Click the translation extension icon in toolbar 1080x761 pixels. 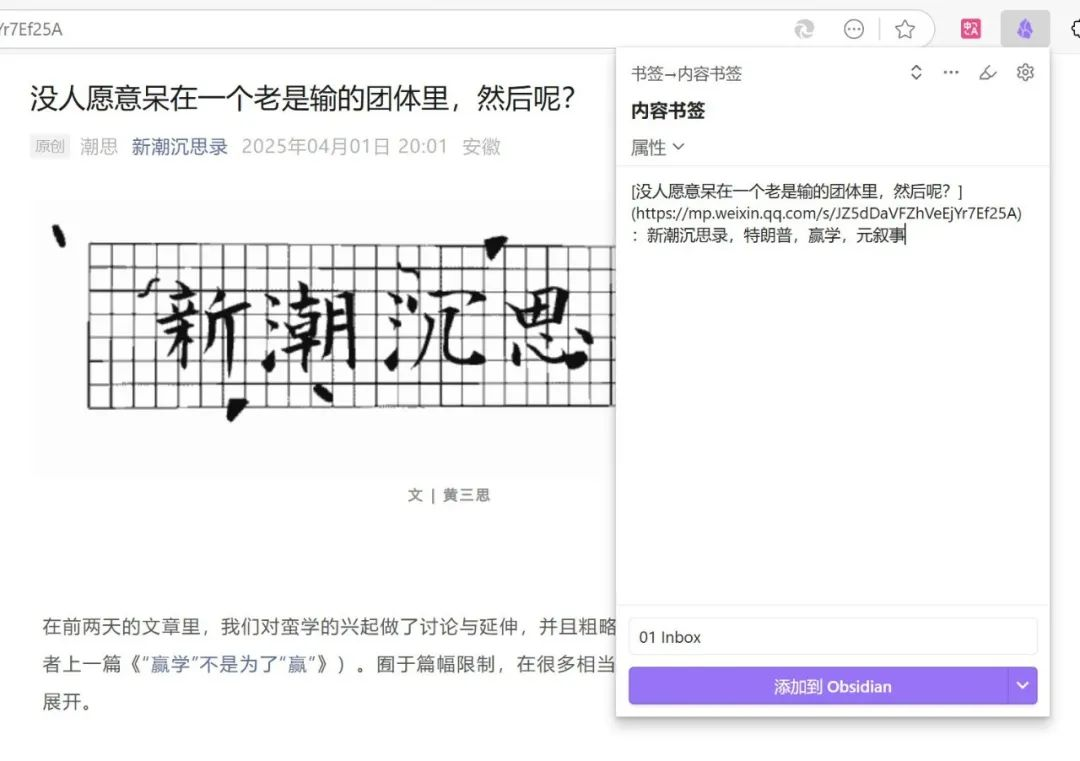click(x=970, y=29)
